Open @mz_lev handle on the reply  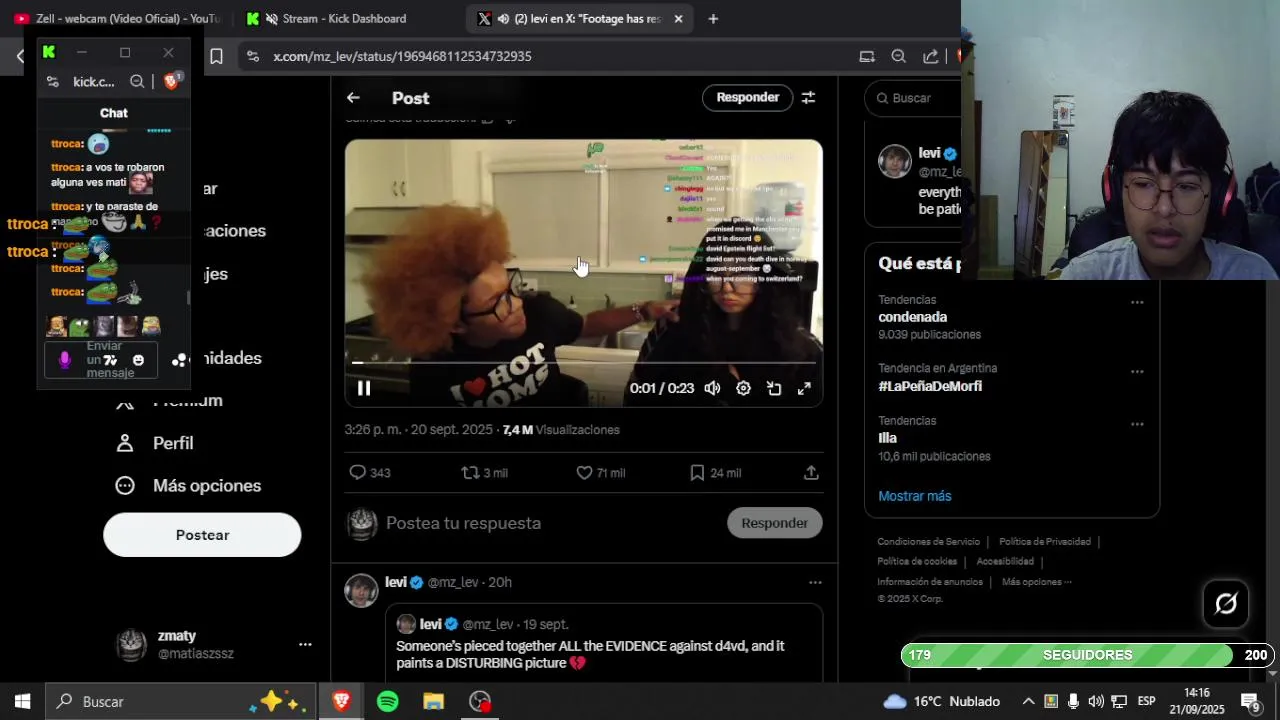point(453,582)
